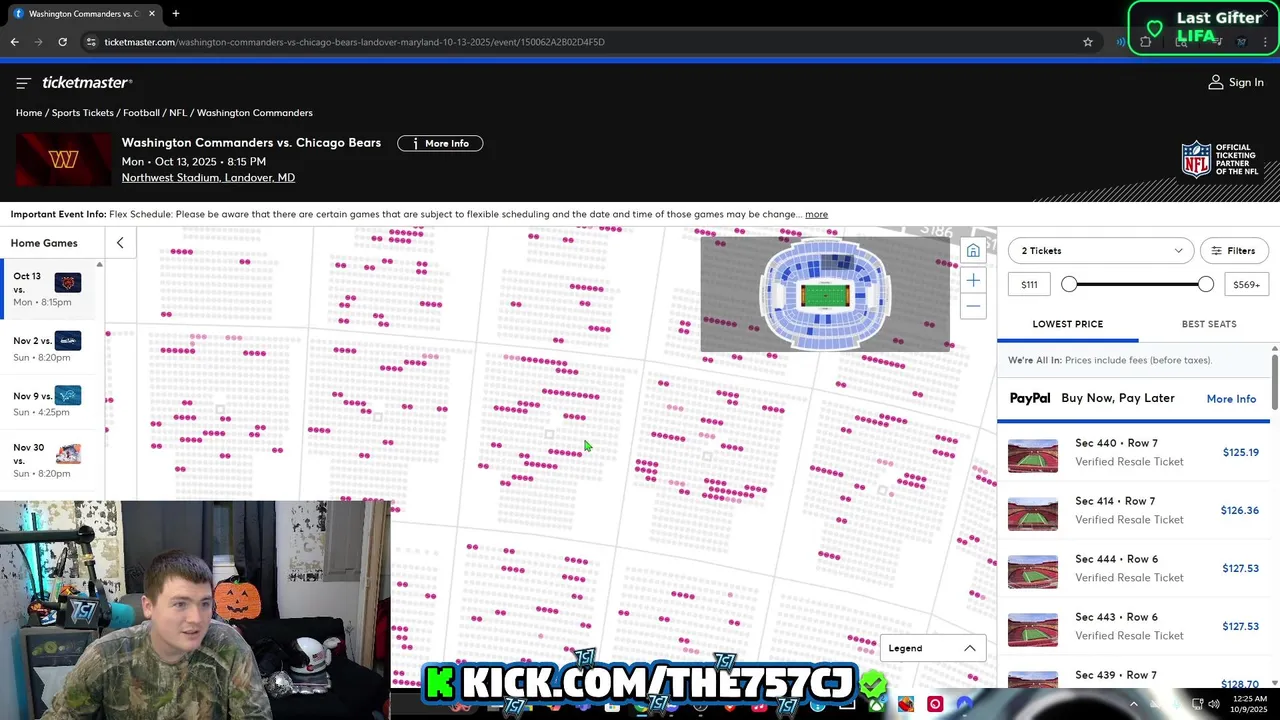Bookmark the page with the star icon
Image resolution: width=1280 pixels, height=720 pixels.
pos(1088,42)
